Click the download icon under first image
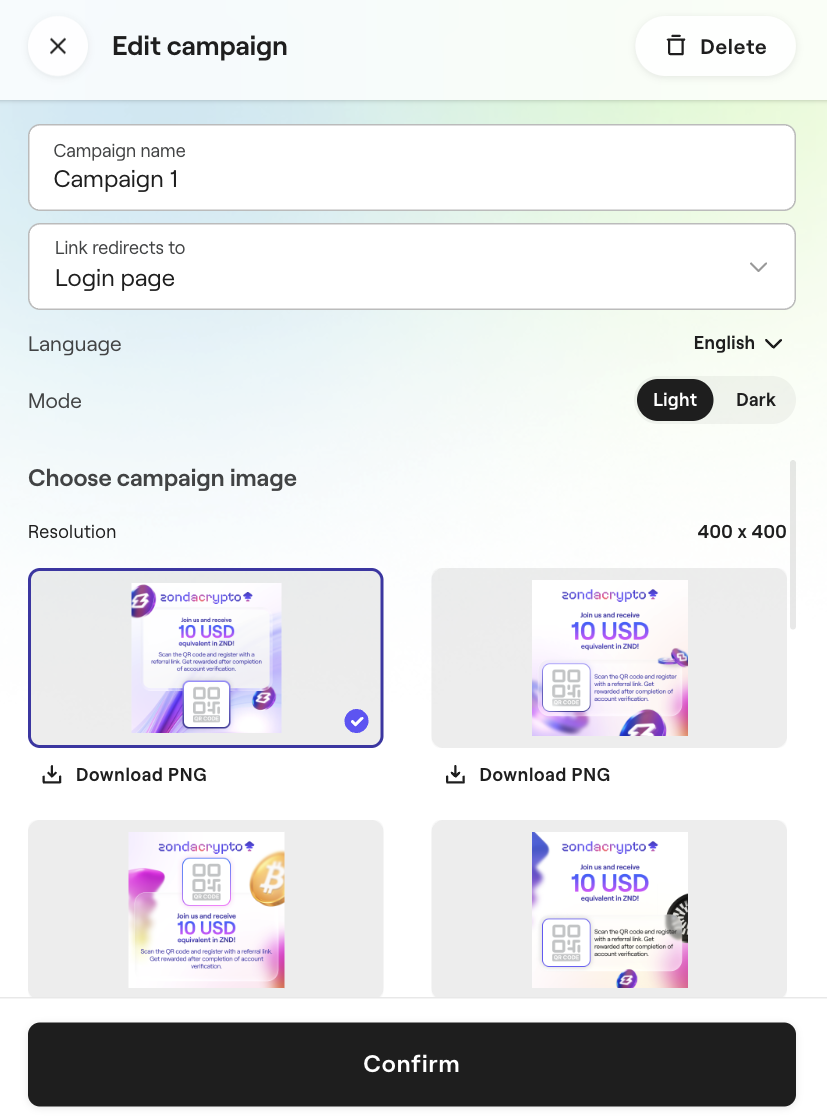Image resolution: width=827 pixels, height=1120 pixels. 52,774
